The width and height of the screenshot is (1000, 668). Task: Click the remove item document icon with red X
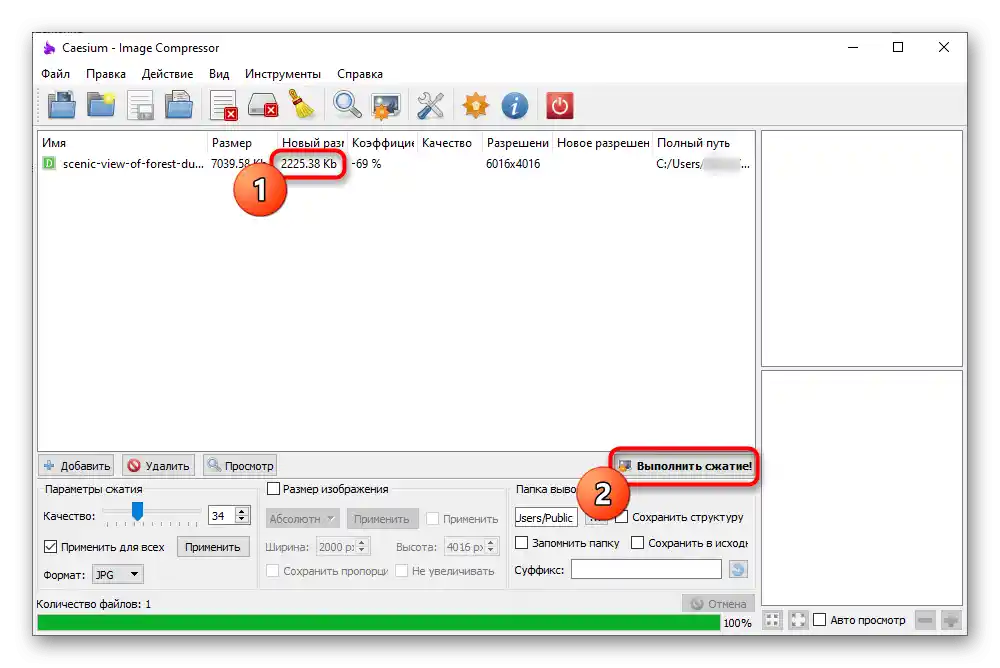pyautogui.click(x=224, y=105)
